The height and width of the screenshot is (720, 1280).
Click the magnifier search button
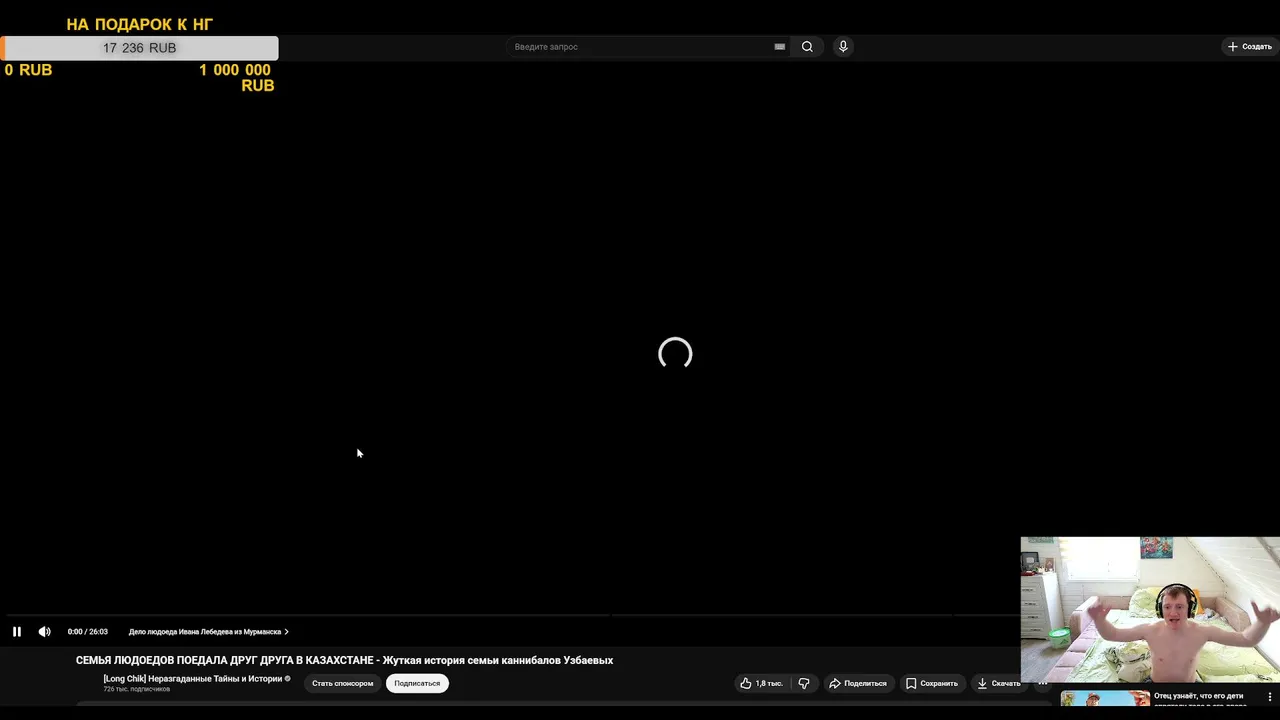(807, 47)
